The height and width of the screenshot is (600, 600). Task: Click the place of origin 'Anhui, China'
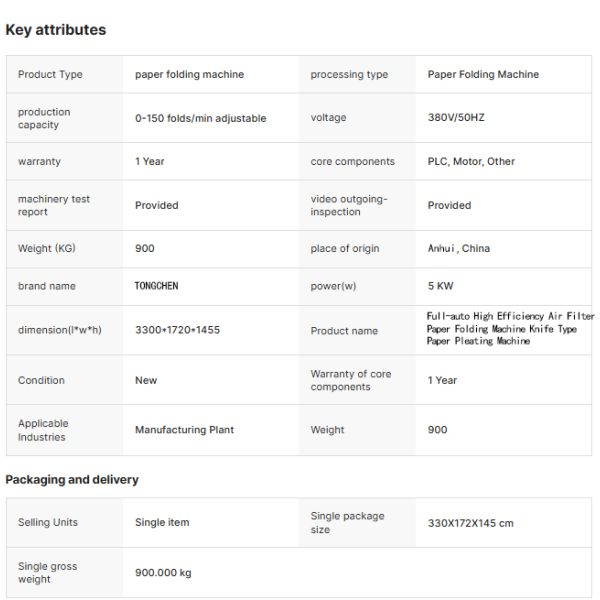pos(459,249)
